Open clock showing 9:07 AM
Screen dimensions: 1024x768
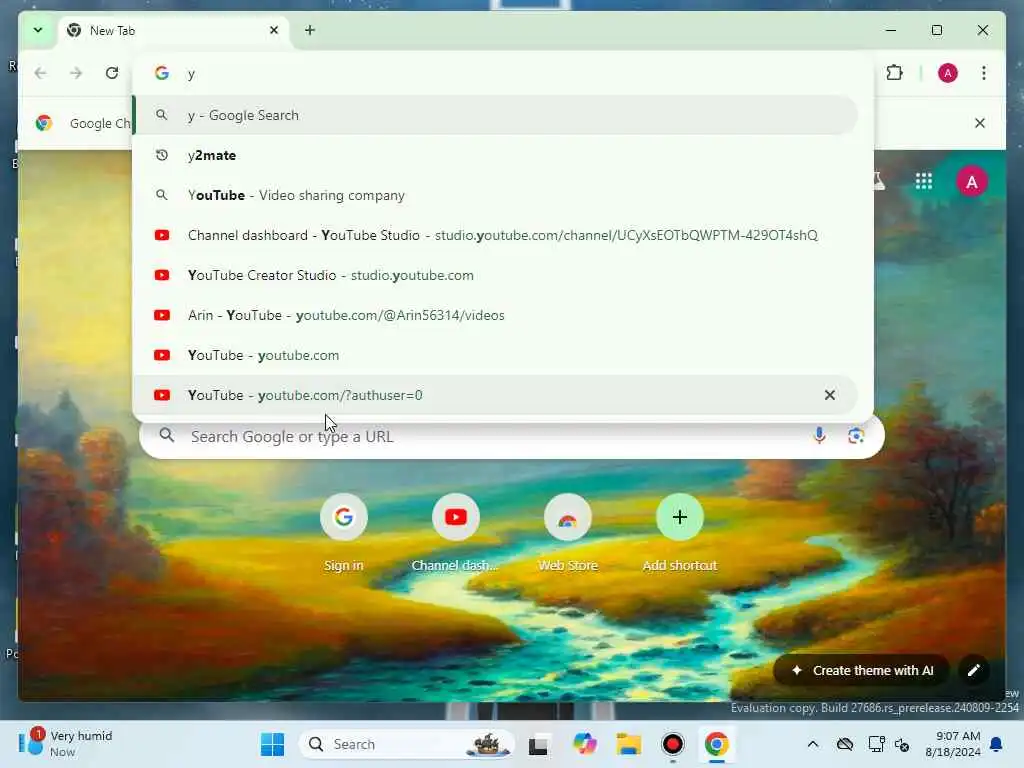953,744
